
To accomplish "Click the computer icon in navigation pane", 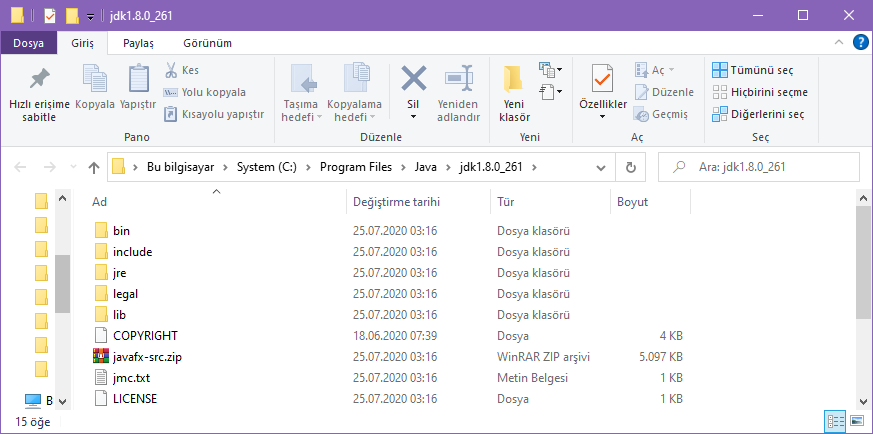I will click(33, 400).
